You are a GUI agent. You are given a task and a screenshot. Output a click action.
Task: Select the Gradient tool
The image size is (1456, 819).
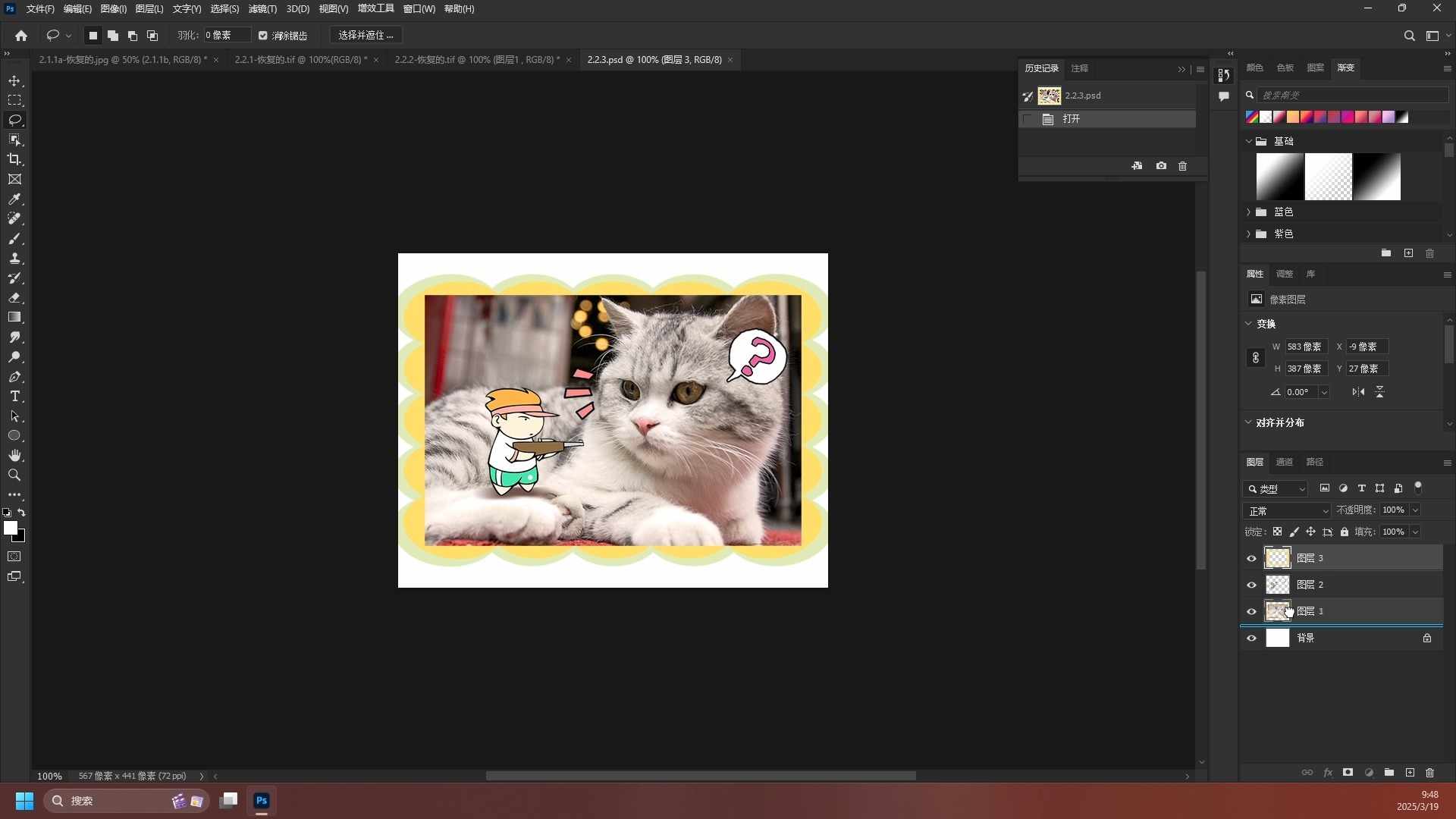(x=14, y=317)
